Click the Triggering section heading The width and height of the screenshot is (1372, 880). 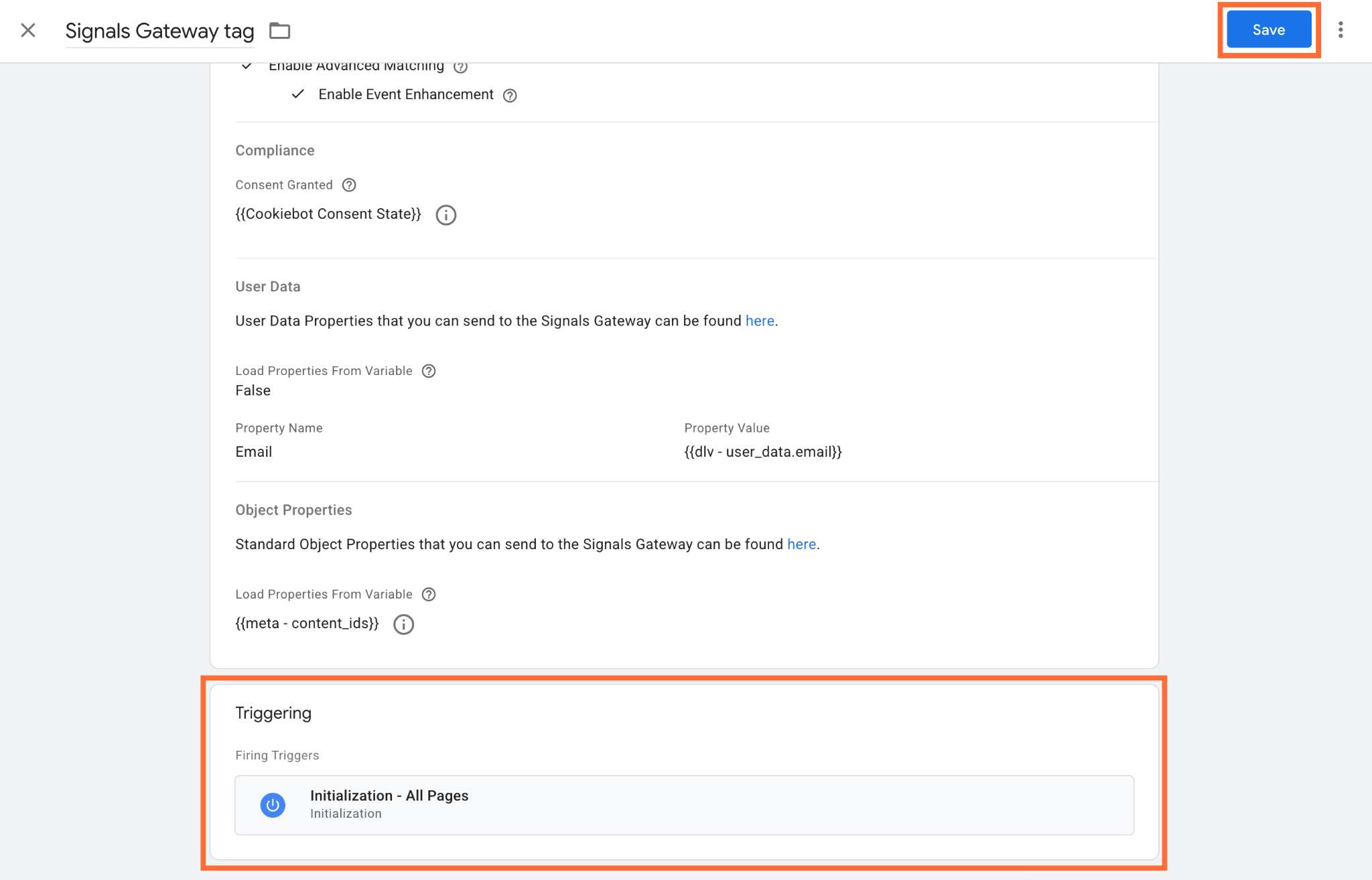(273, 713)
